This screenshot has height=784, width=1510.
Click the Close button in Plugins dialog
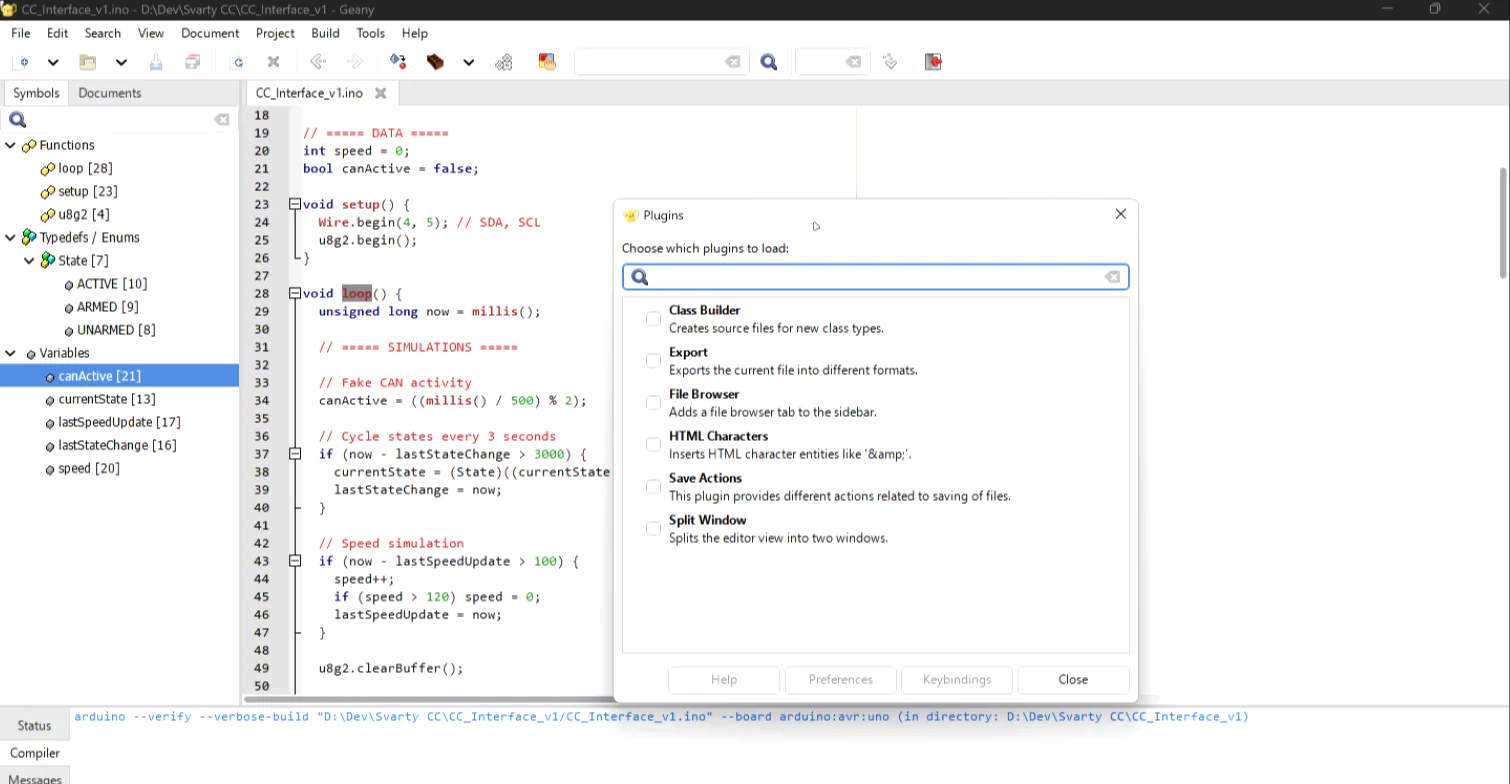click(1073, 680)
